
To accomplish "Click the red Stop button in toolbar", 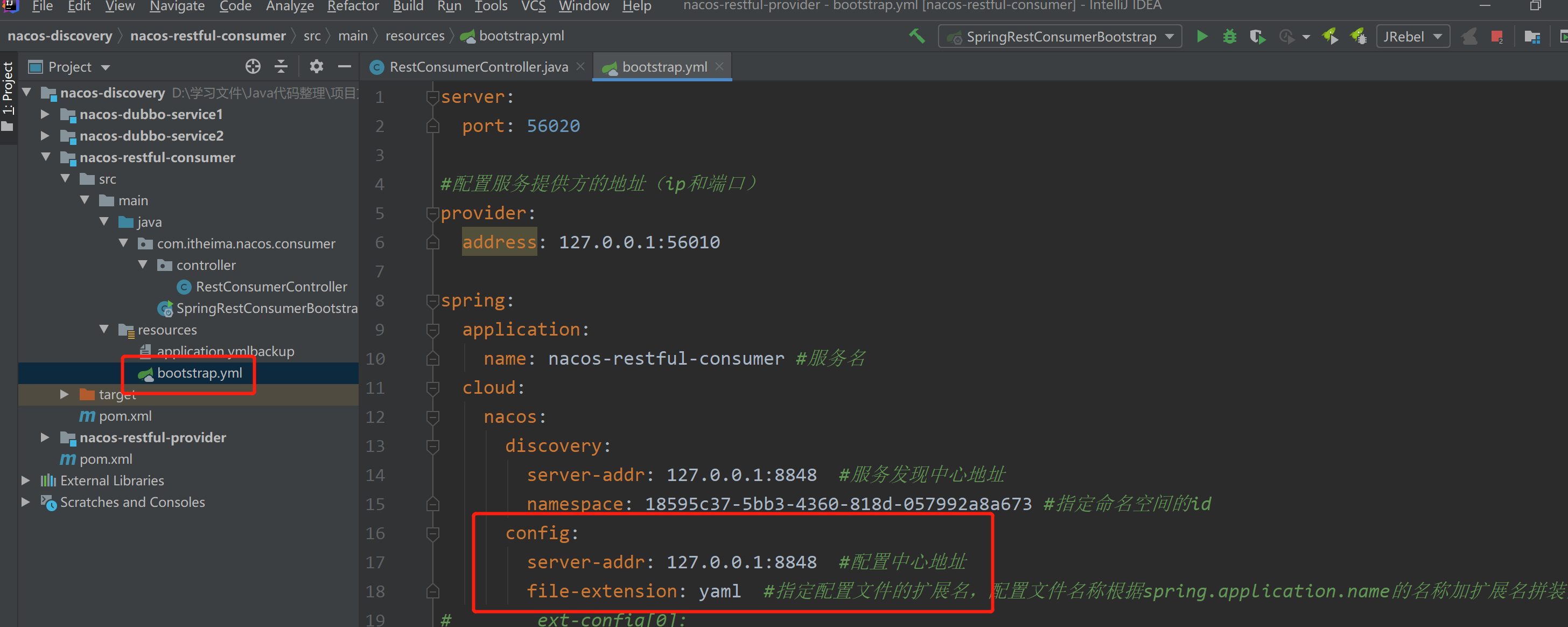I will (1497, 37).
